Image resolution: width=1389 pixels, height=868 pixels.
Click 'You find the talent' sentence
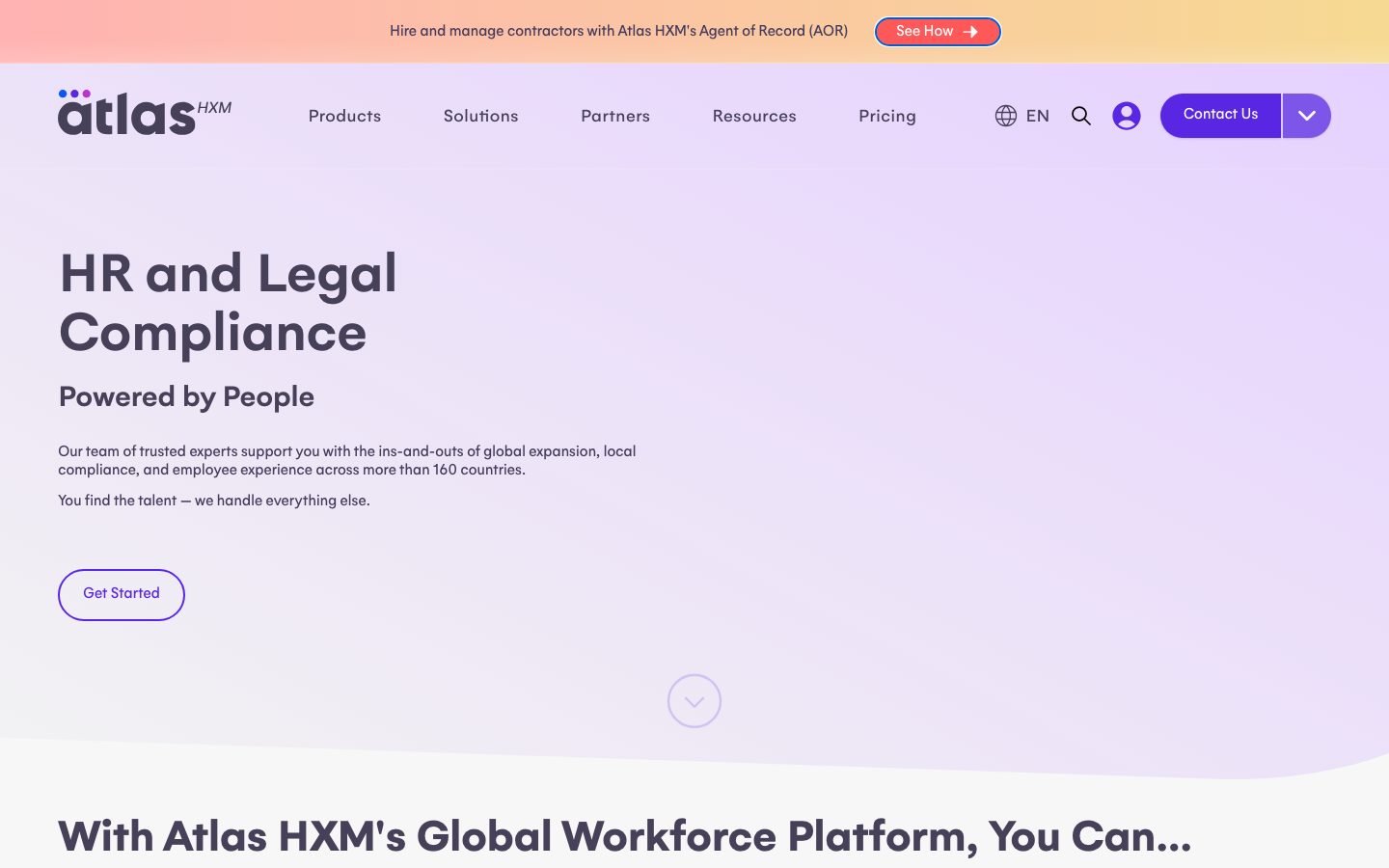[214, 501]
